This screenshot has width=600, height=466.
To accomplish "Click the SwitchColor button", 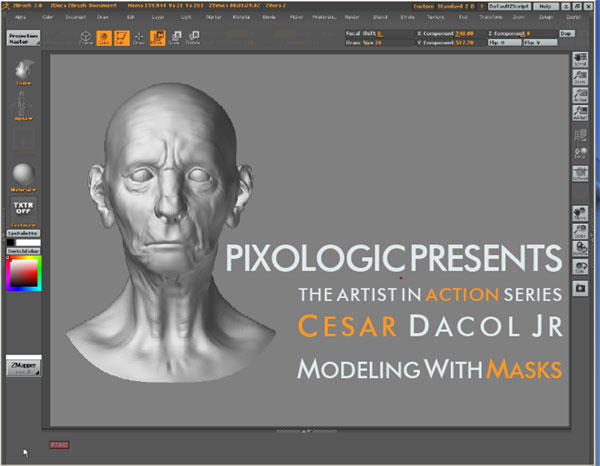I will click(x=23, y=251).
